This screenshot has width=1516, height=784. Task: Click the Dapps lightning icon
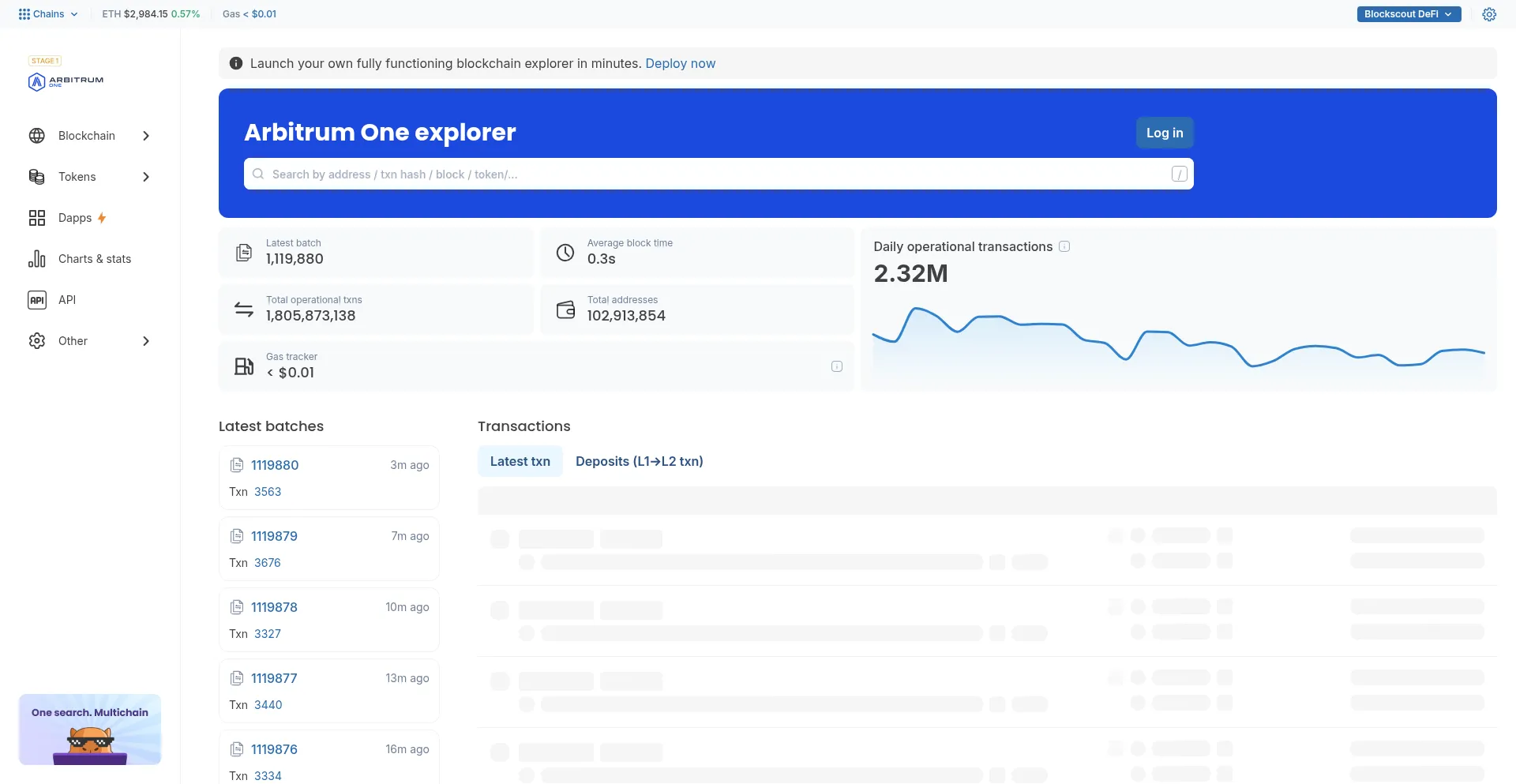(101, 218)
